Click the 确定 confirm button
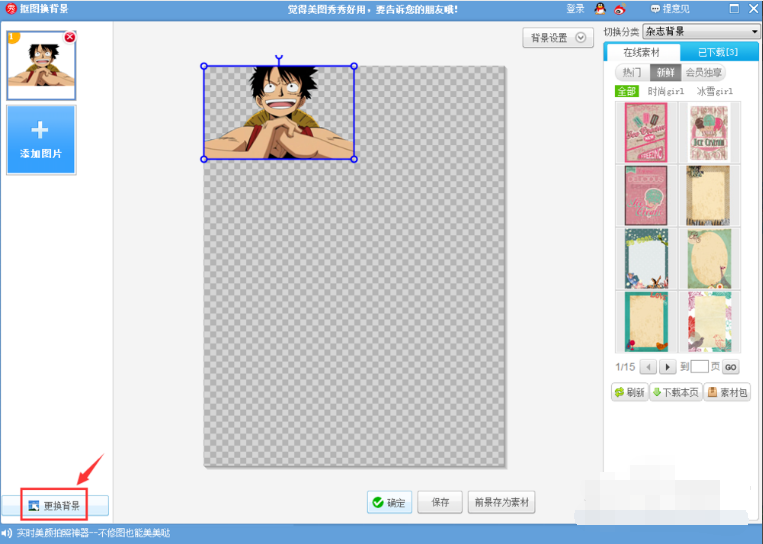This screenshot has height=544, width=763. coord(389,502)
